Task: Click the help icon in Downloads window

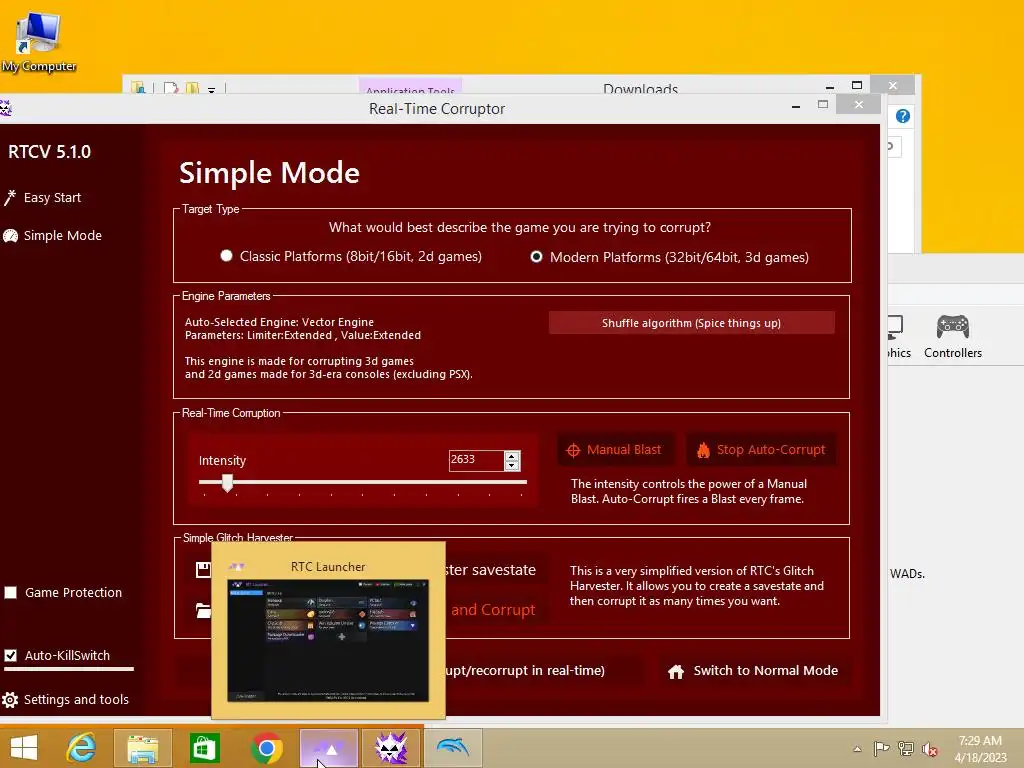Action: tap(903, 116)
